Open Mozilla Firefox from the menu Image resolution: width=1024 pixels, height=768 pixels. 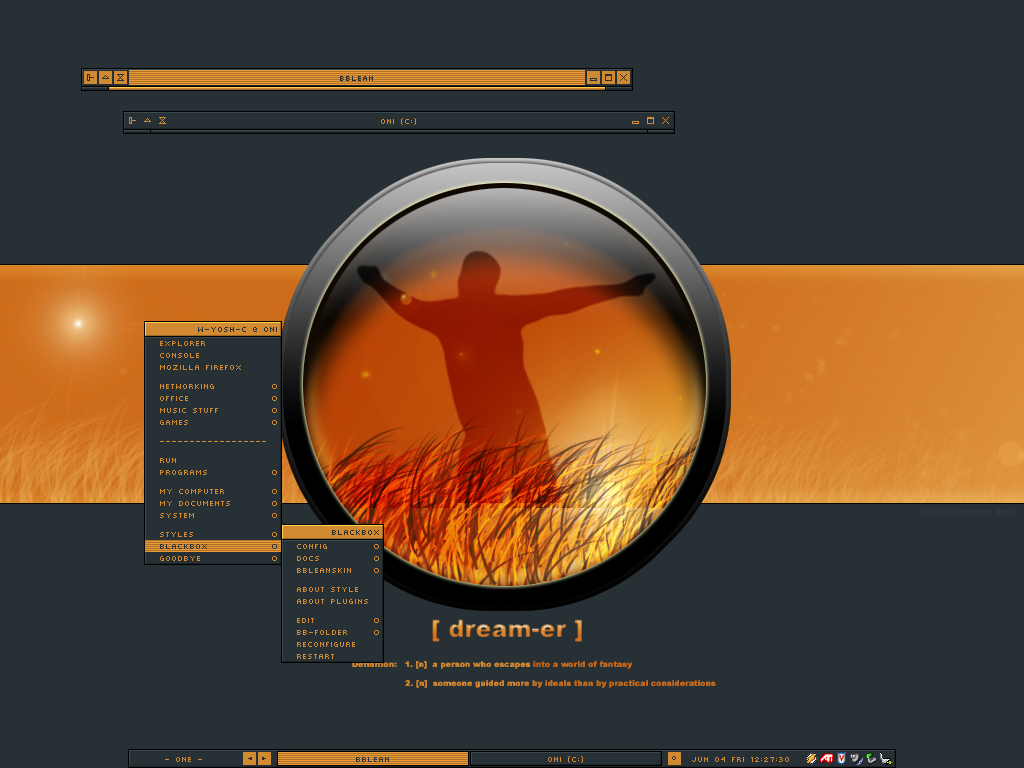pos(200,368)
